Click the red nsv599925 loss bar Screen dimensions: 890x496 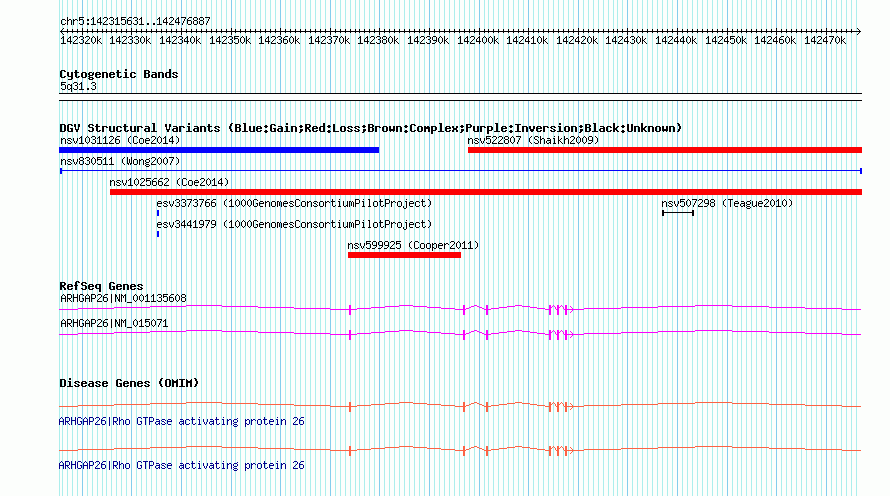click(404, 255)
